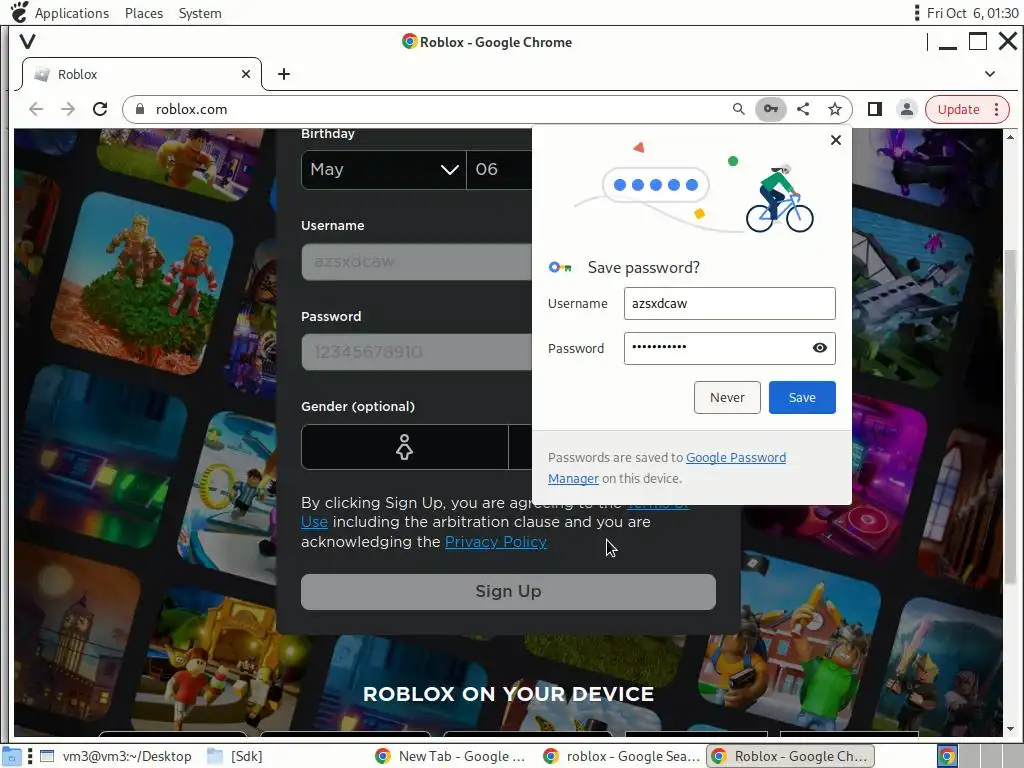Expand the tab search chevron
Image resolution: width=1024 pixels, height=768 pixels.
(990, 74)
